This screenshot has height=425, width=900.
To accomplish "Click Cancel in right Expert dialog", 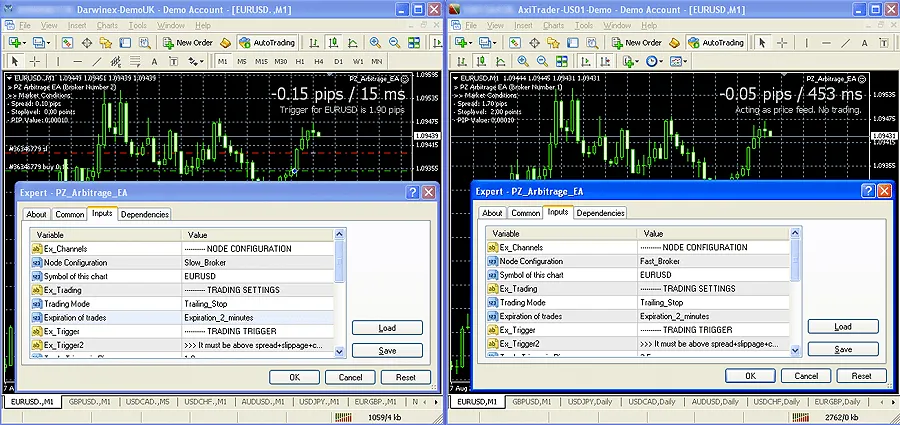I will pyautogui.click(x=806, y=376).
